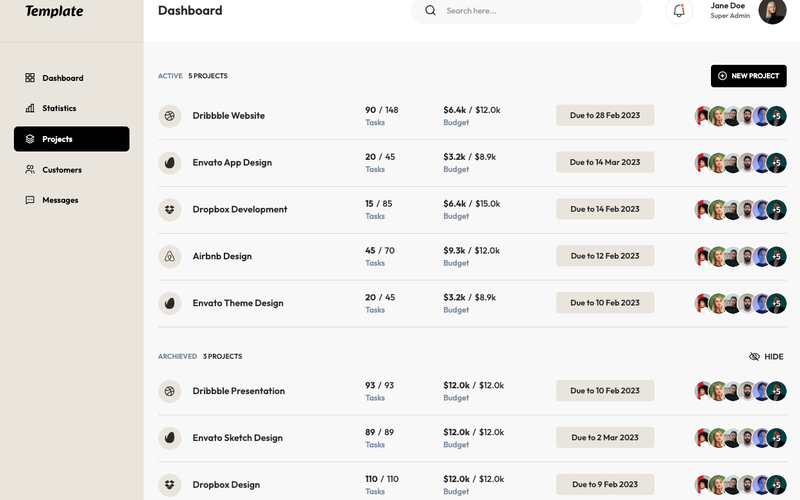Open the Dashboard sidebar item
The image size is (800, 500).
pos(71,78)
